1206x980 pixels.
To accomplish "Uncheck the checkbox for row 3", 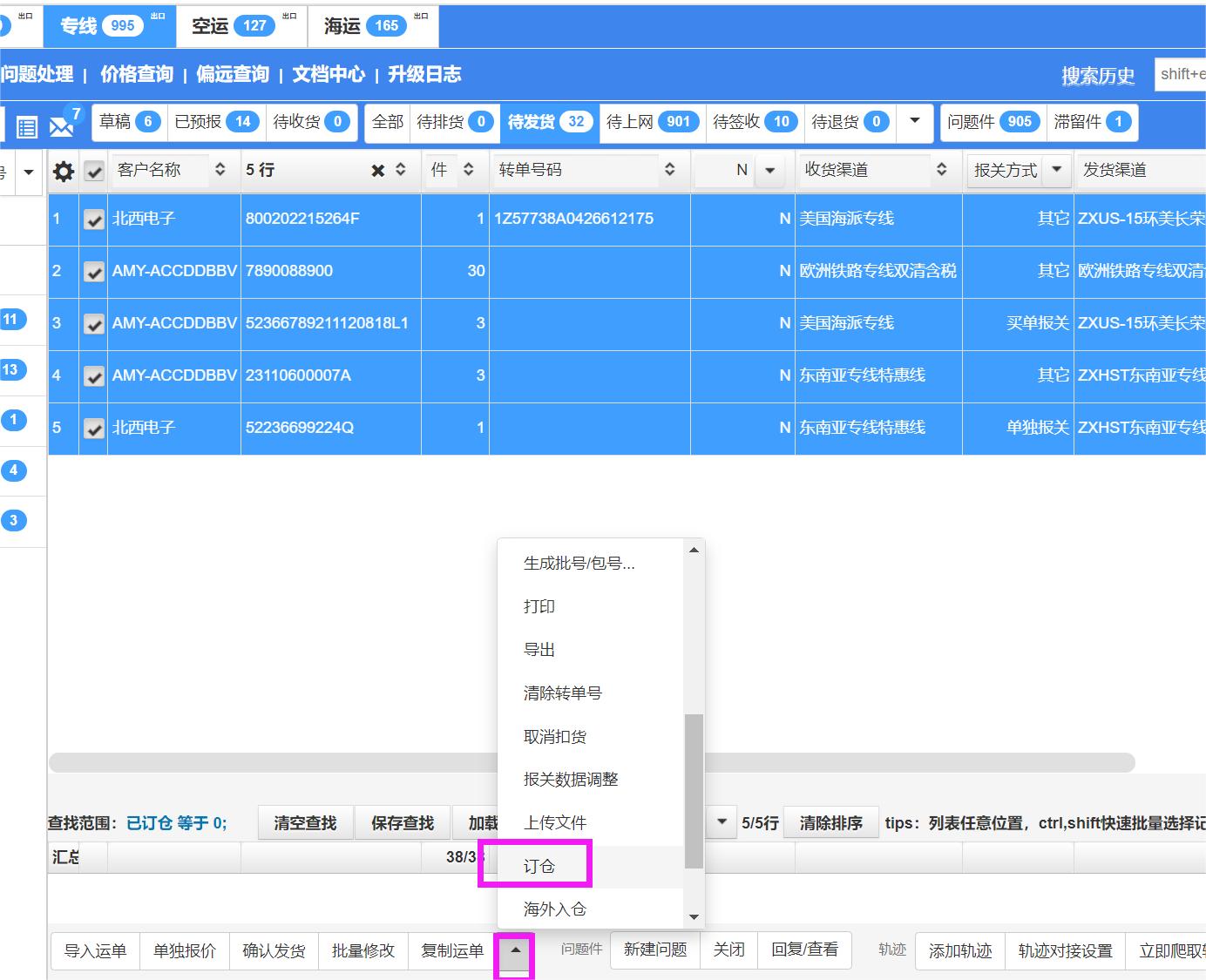I will [94, 324].
